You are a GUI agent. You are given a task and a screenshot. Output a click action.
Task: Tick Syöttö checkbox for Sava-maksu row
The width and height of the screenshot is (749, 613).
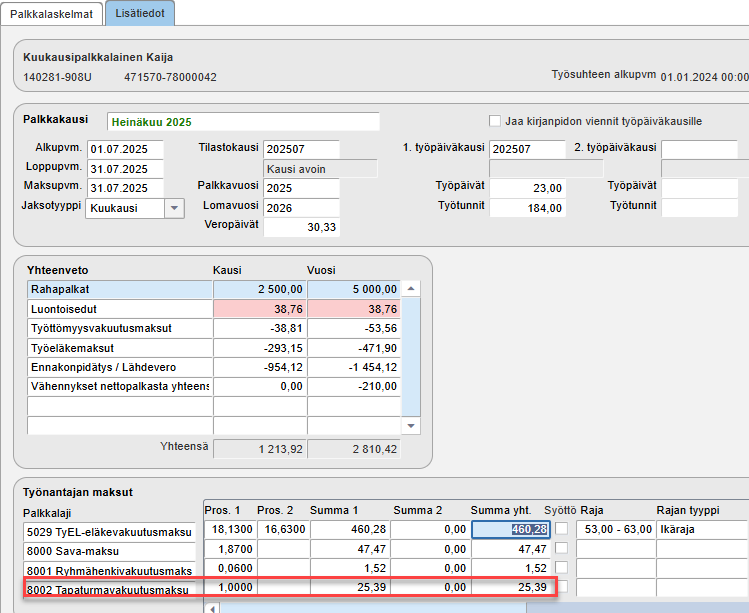[562, 549]
